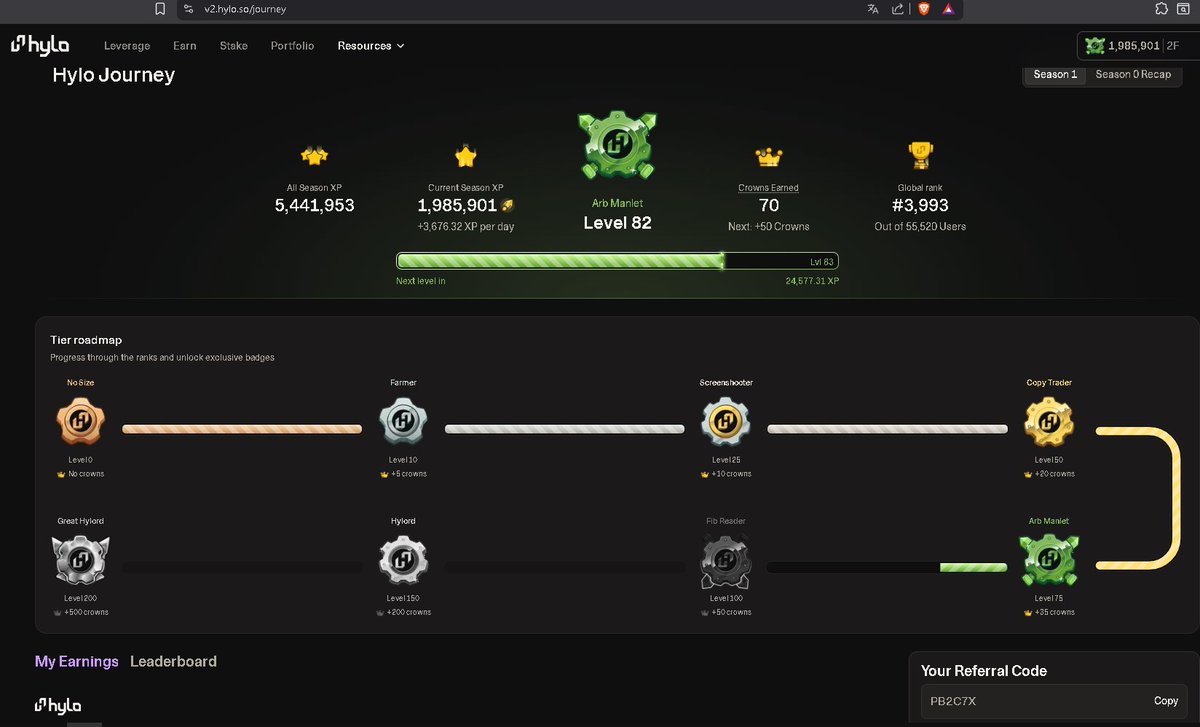Open Brave Shields lion icon

click(923, 9)
